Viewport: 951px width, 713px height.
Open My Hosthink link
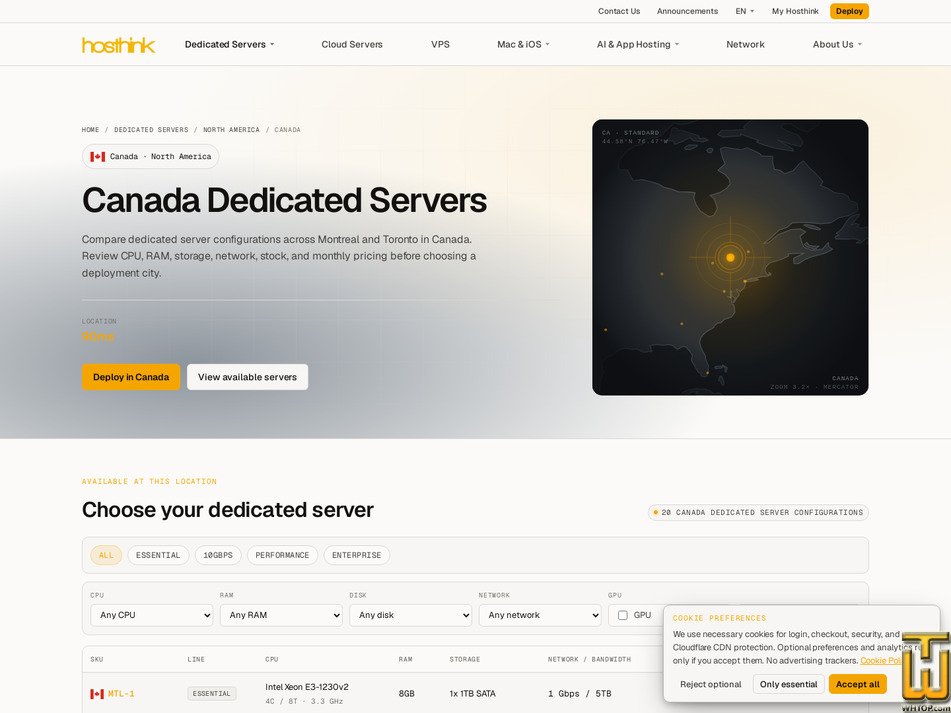[x=795, y=11]
